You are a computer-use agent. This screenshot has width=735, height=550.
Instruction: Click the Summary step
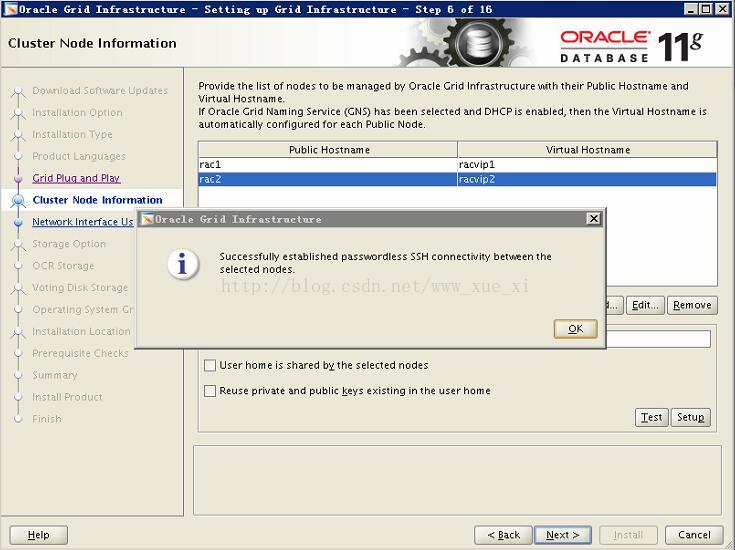(x=55, y=375)
